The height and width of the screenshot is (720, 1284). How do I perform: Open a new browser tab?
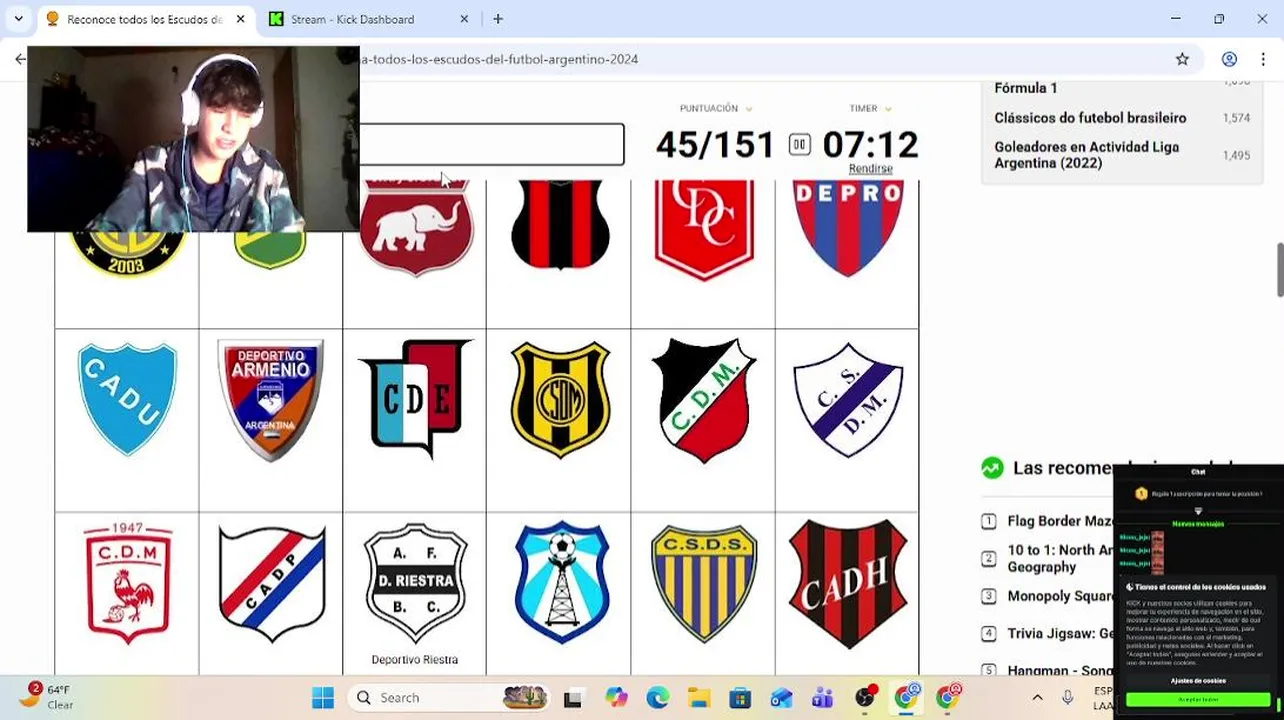tap(498, 19)
